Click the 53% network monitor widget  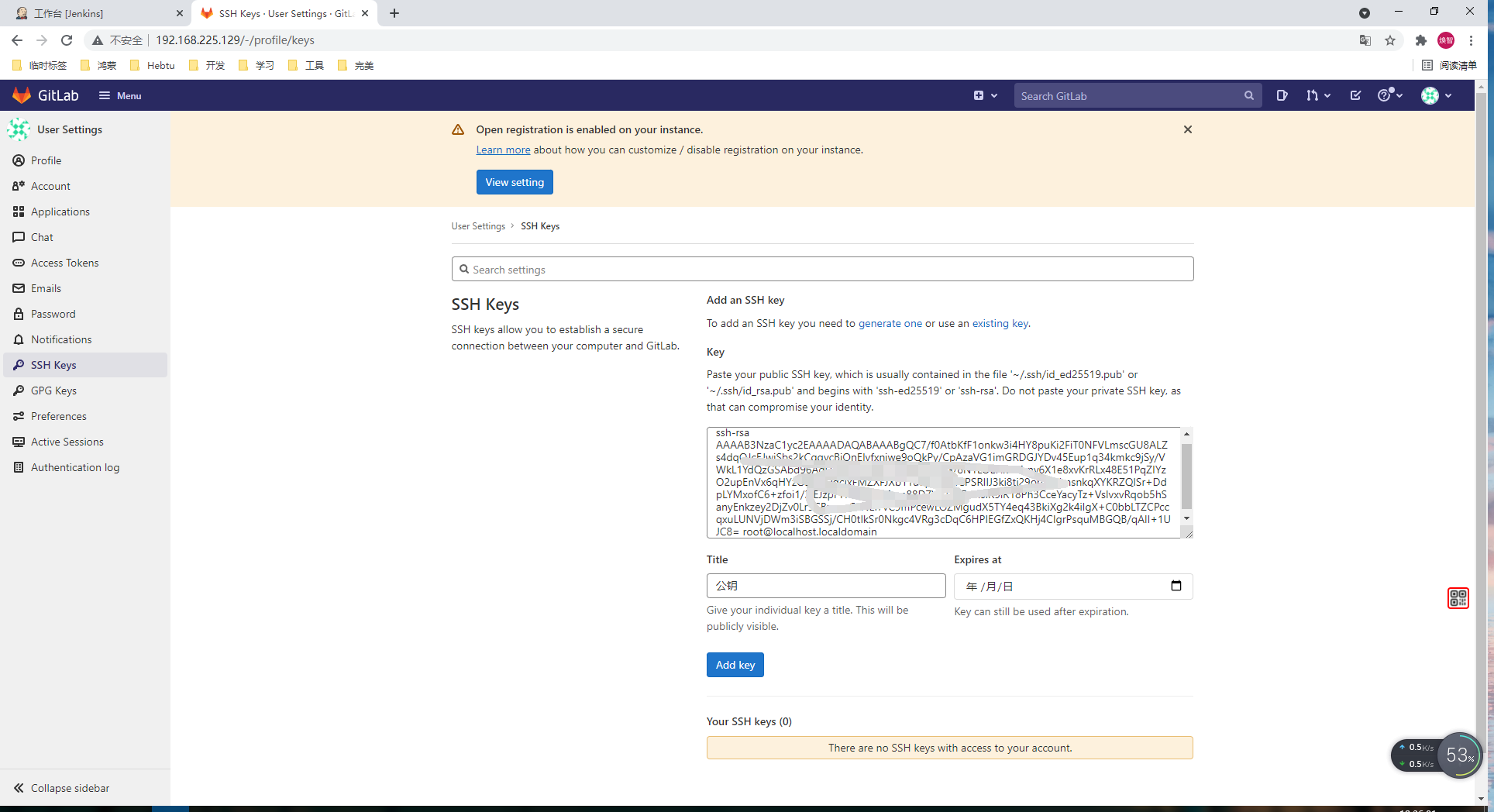click(x=1460, y=755)
